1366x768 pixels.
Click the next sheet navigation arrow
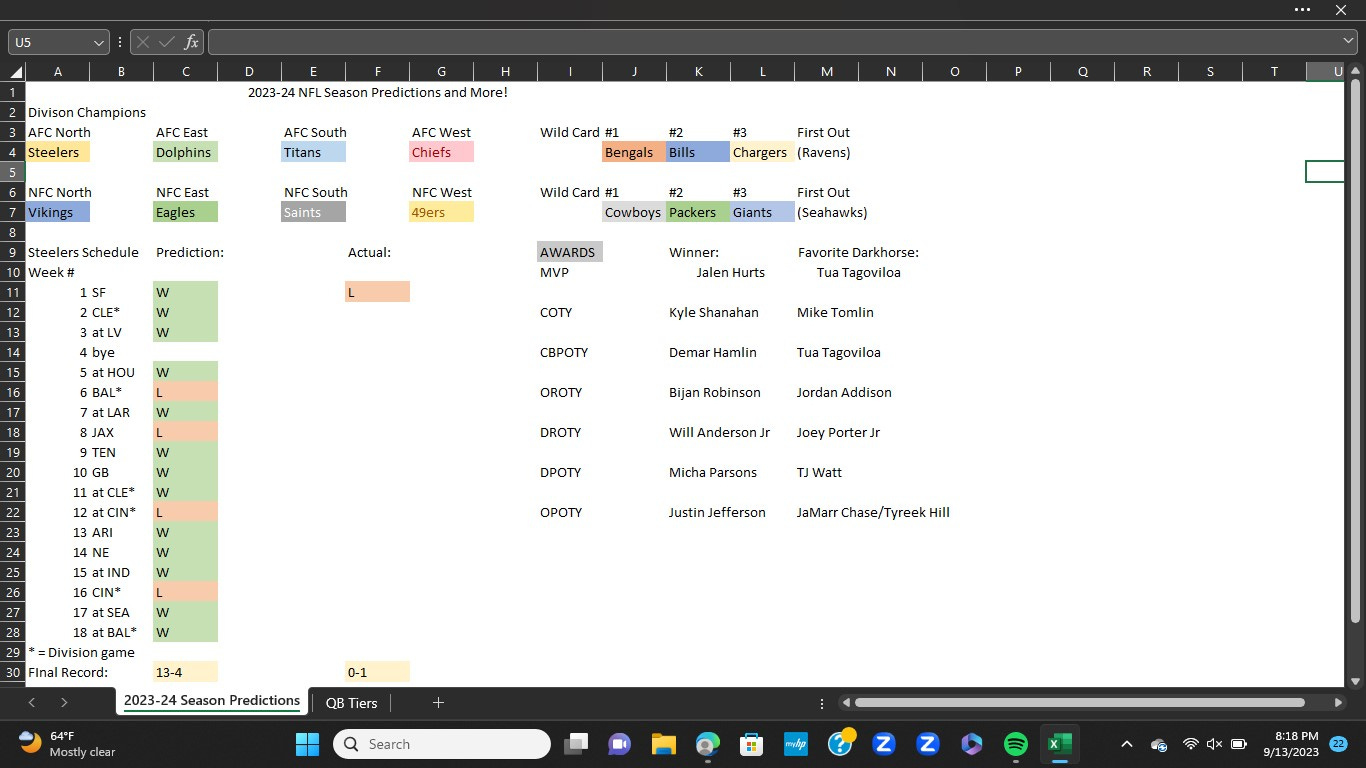click(x=64, y=703)
